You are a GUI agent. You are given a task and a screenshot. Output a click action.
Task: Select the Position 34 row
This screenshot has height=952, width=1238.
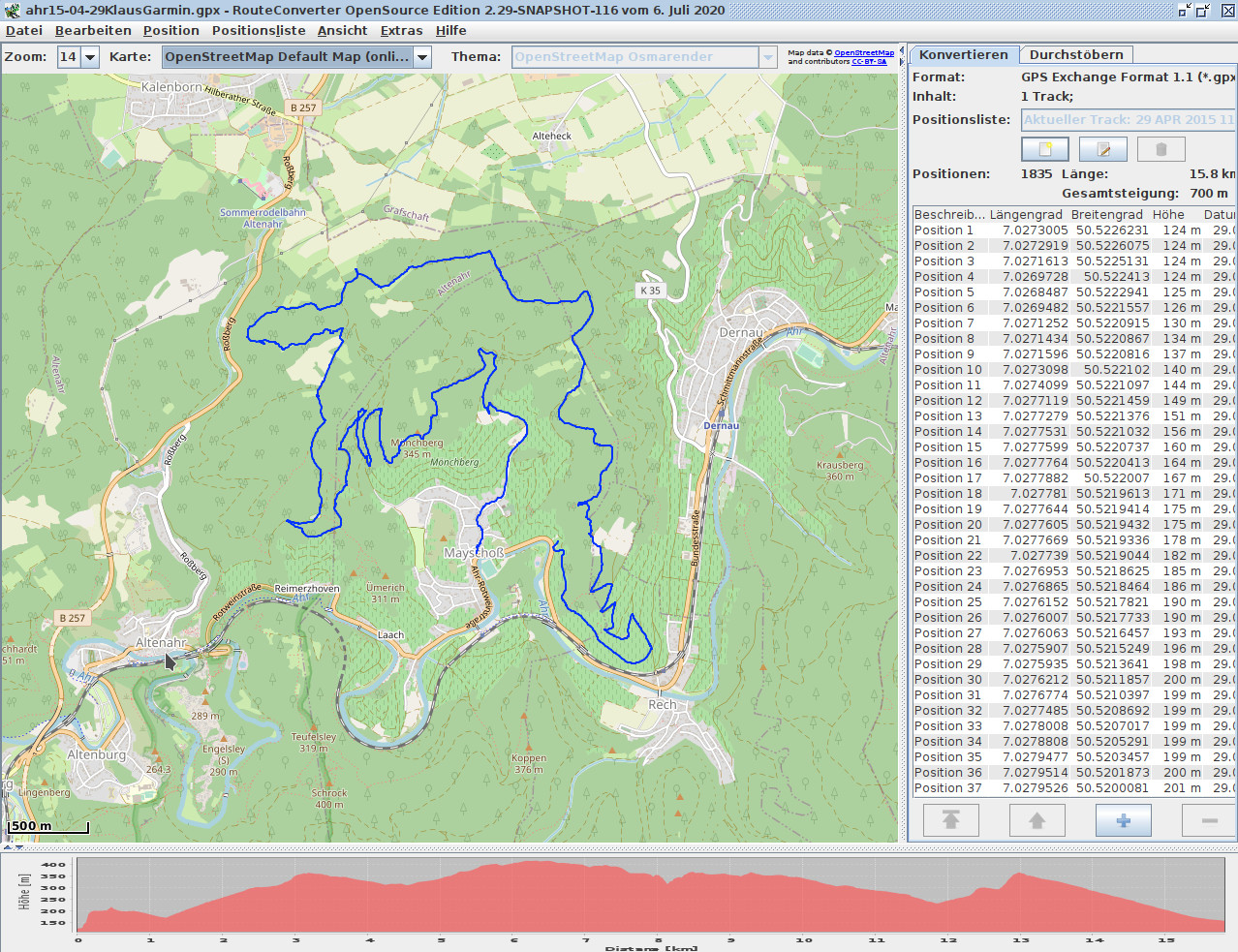click(x=1074, y=742)
